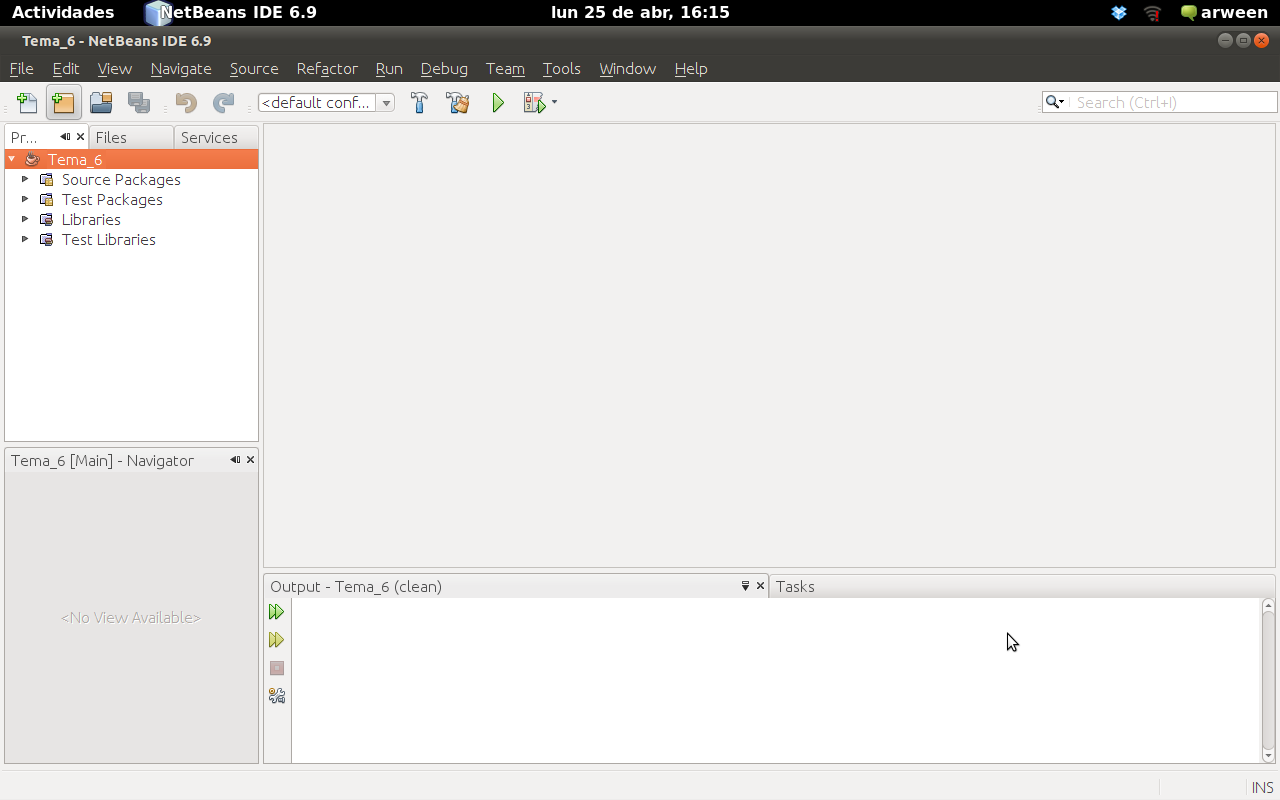
Task: Clean and Build using the hammer-and-broom icon
Action: pos(458,102)
